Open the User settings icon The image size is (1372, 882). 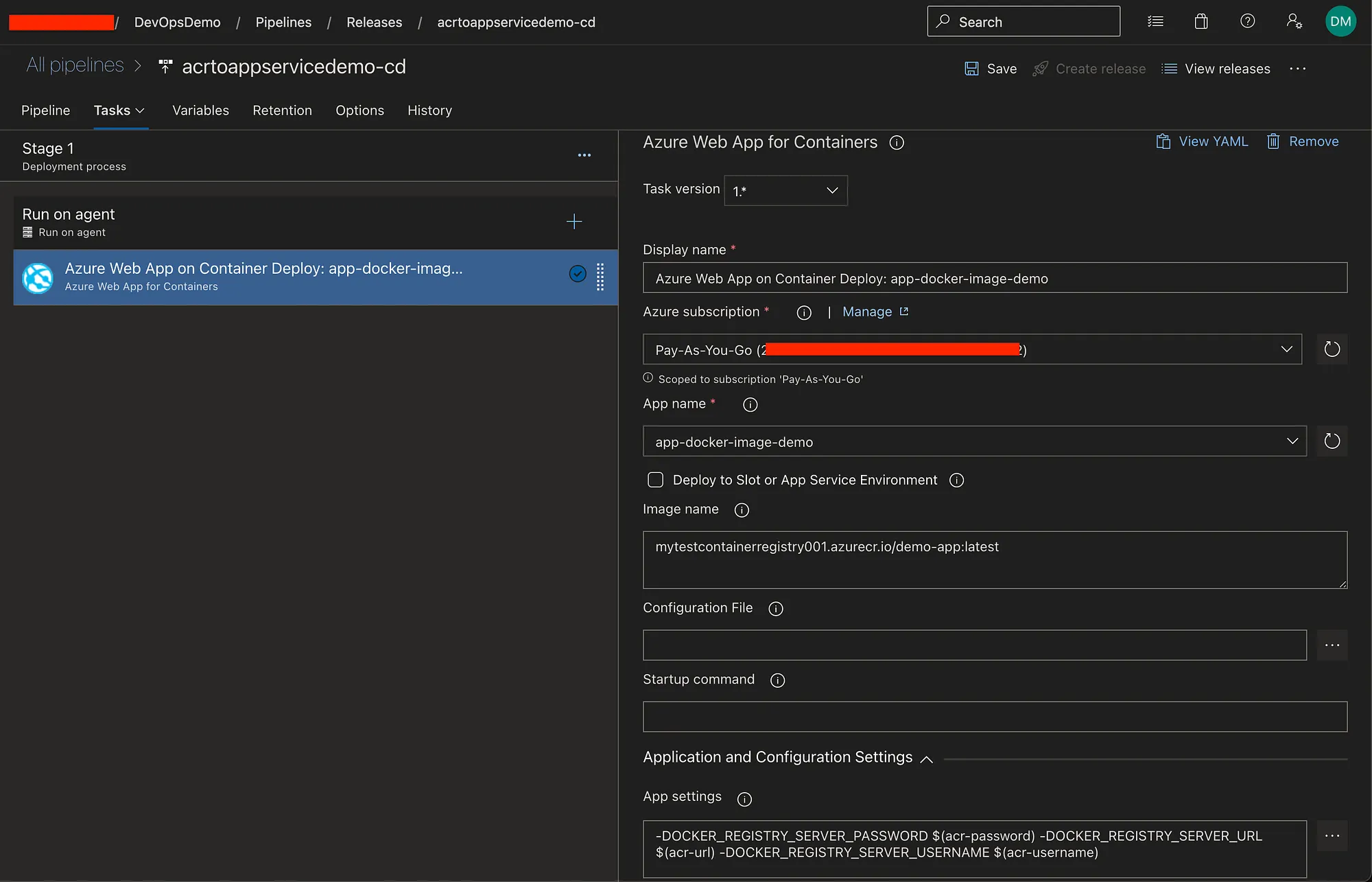(x=1294, y=21)
